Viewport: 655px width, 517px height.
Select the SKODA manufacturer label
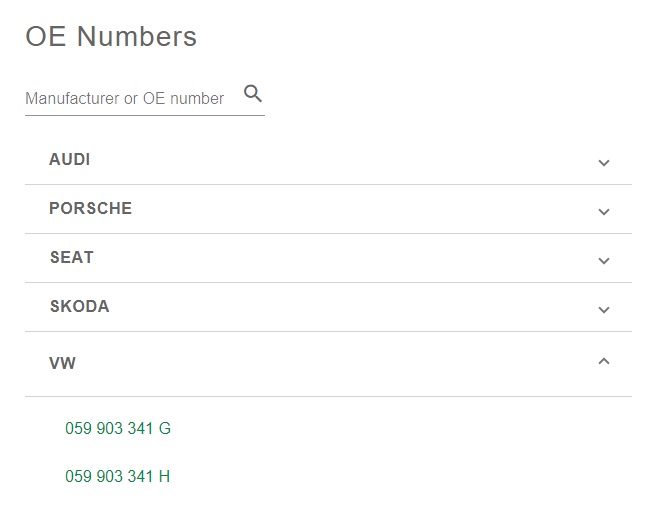(x=79, y=307)
